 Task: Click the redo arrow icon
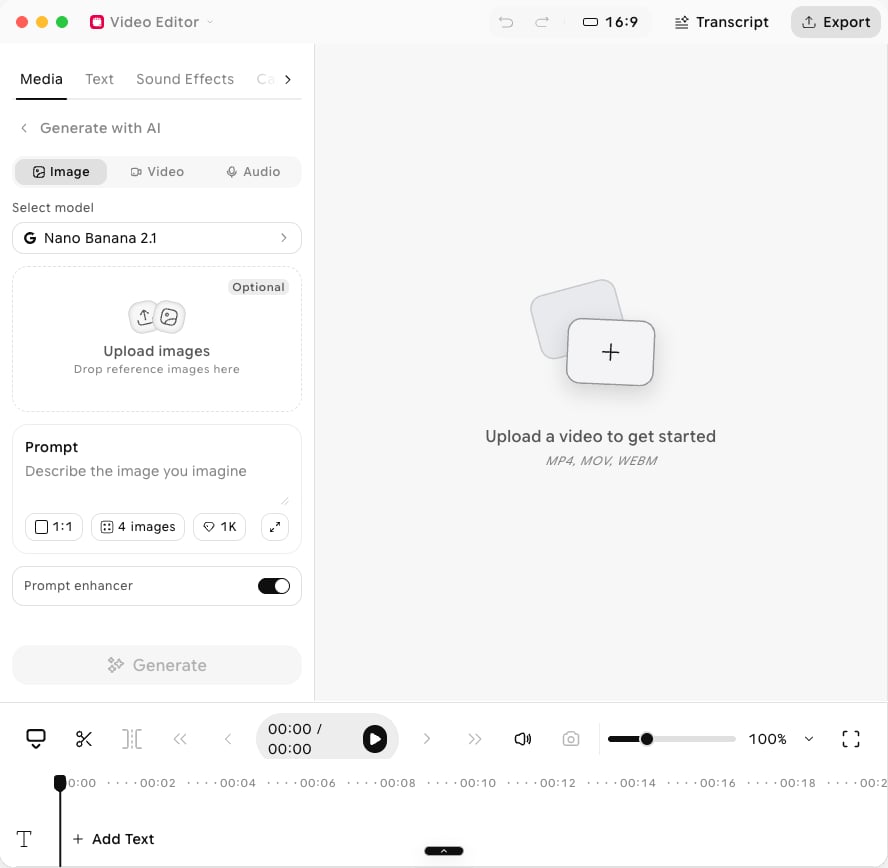[542, 22]
